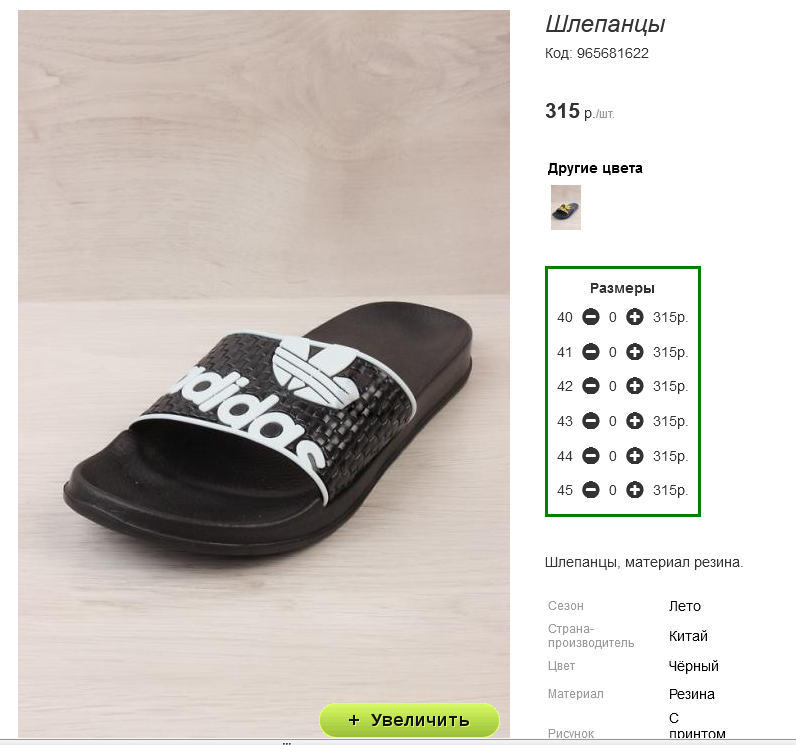Screen dimensions: 796x745
Task: Decrease quantity for size 41
Action: click(591, 352)
